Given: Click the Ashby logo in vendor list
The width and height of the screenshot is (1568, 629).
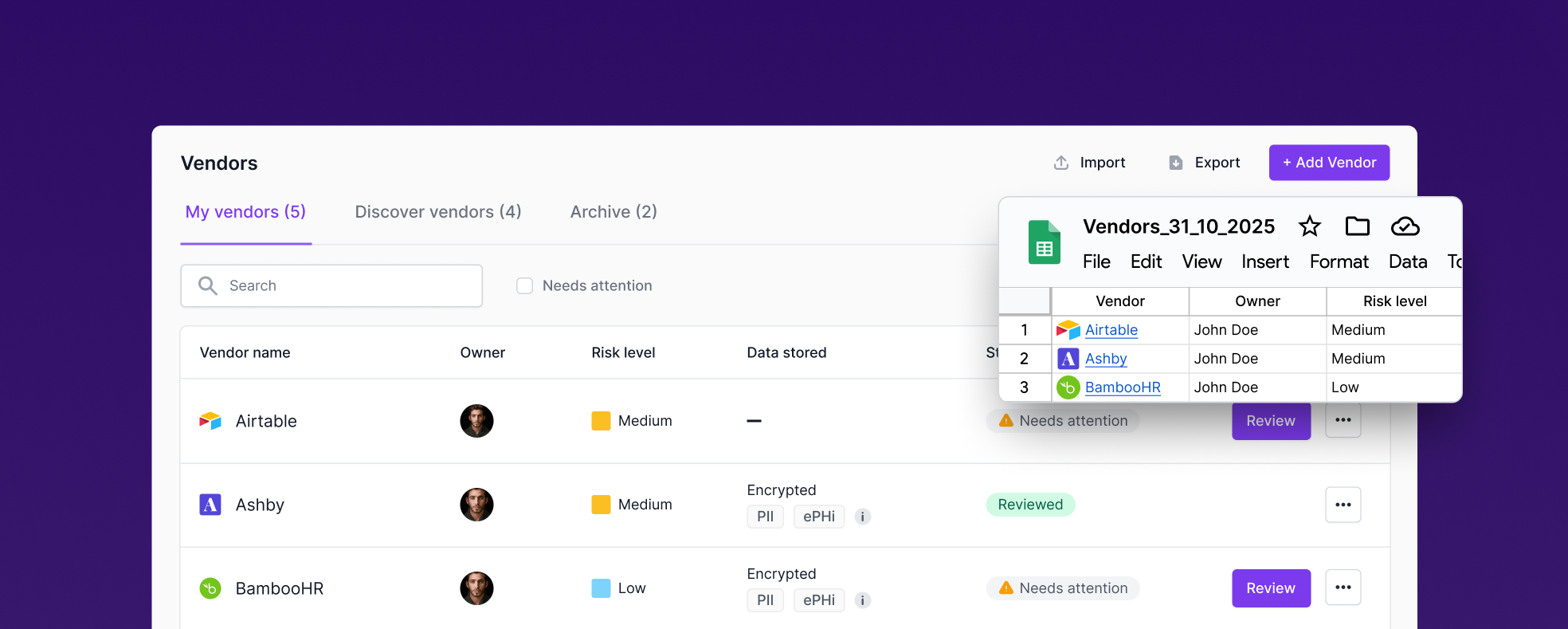Looking at the screenshot, I should coord(210,505).
